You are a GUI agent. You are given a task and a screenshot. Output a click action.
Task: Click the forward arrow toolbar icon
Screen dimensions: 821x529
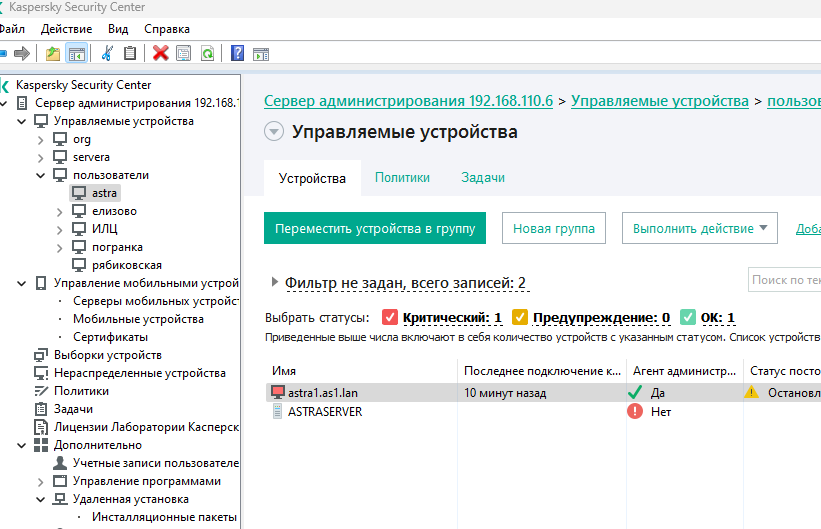point(22,53)
